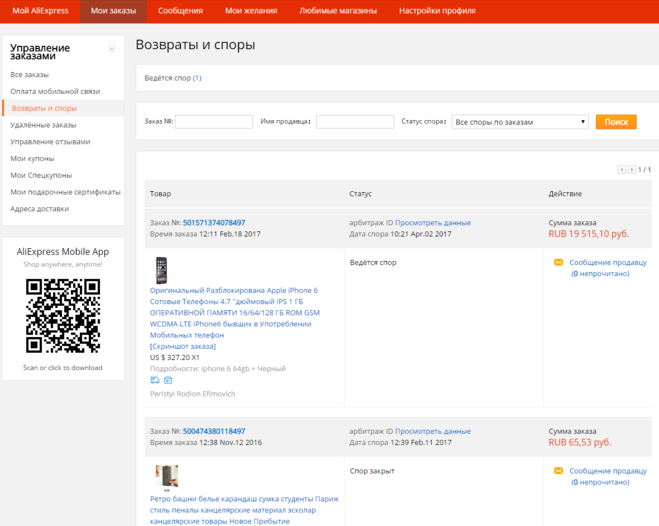Open Мои купоны in sidebar
Screen dimensions: 659x526
pyautogui.click(x=32, y=159)
